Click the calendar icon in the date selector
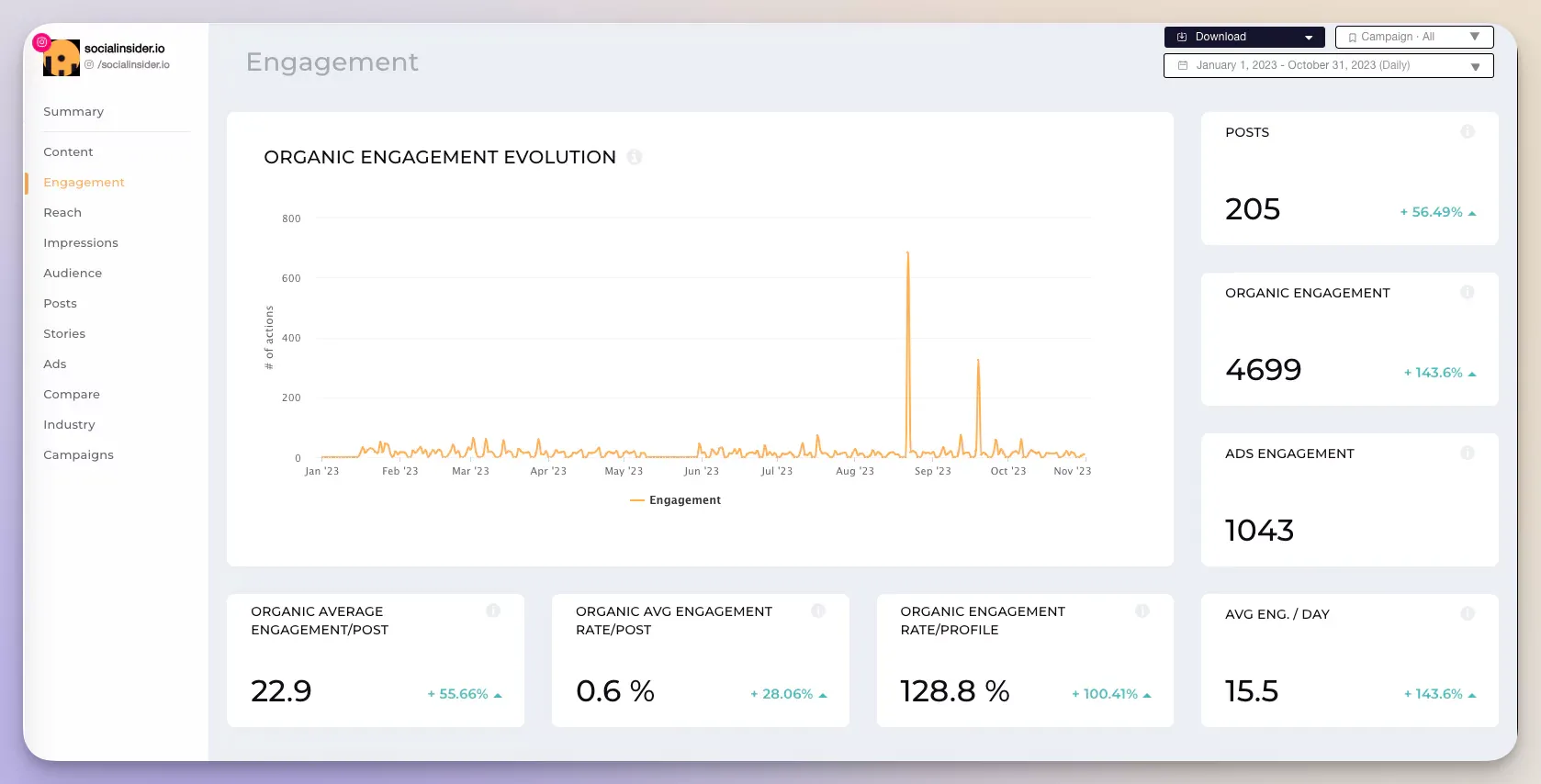Viewport: 1541px width, 784px height. (1183, 65)
